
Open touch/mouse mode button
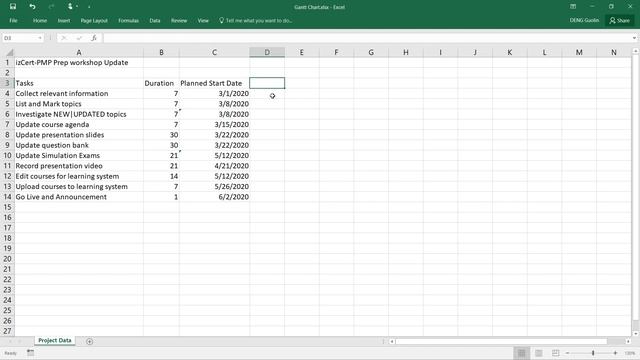pyautogui.click(x=71, y=7)
